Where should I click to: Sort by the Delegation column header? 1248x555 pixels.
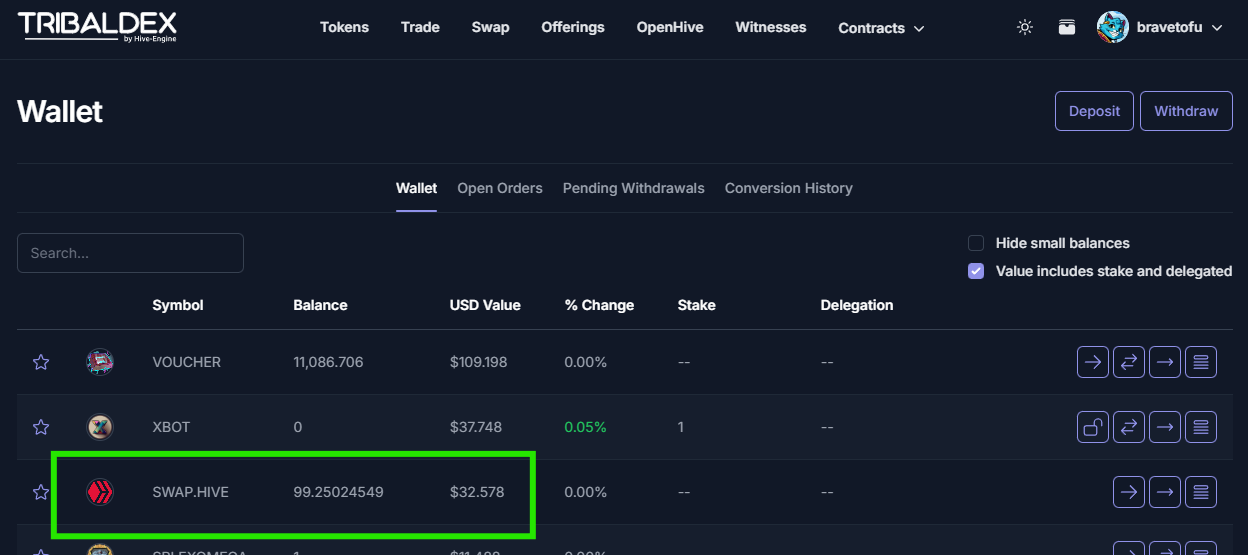tap(857, 305)
